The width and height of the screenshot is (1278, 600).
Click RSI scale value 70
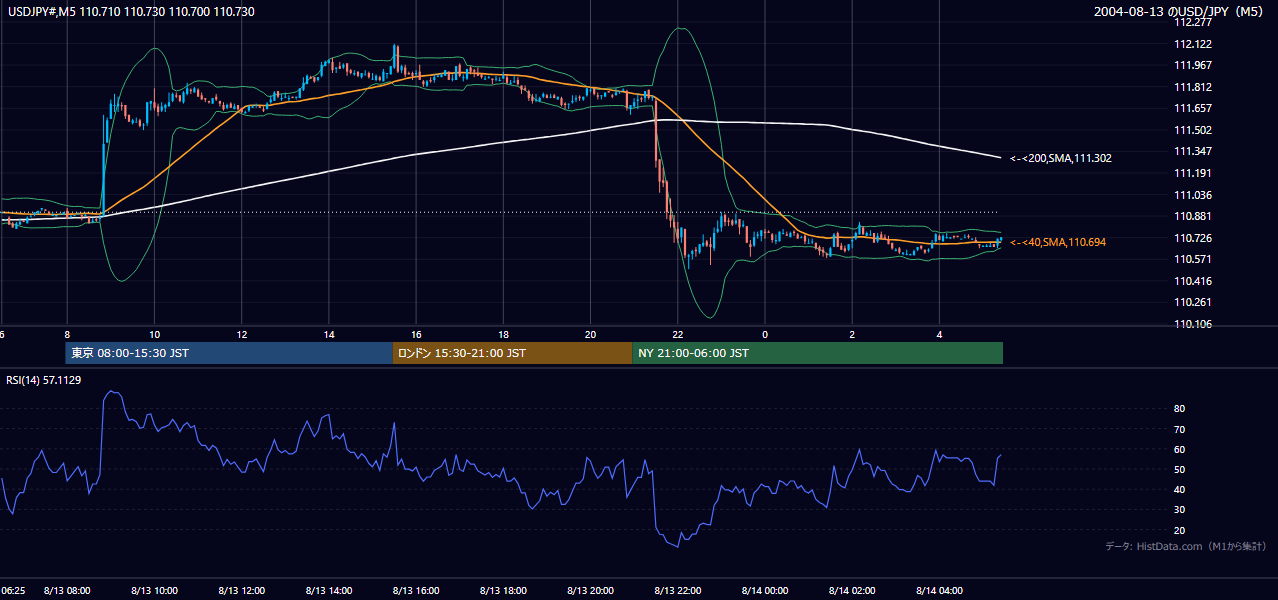pos(1179,429)
